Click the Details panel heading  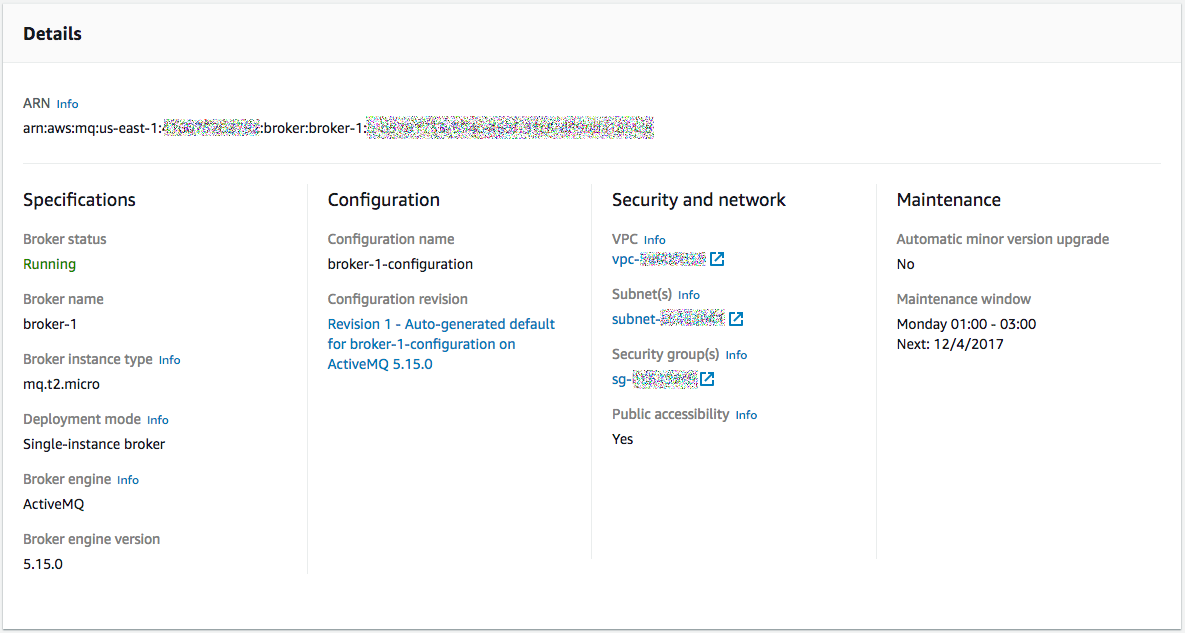point(52,34)
